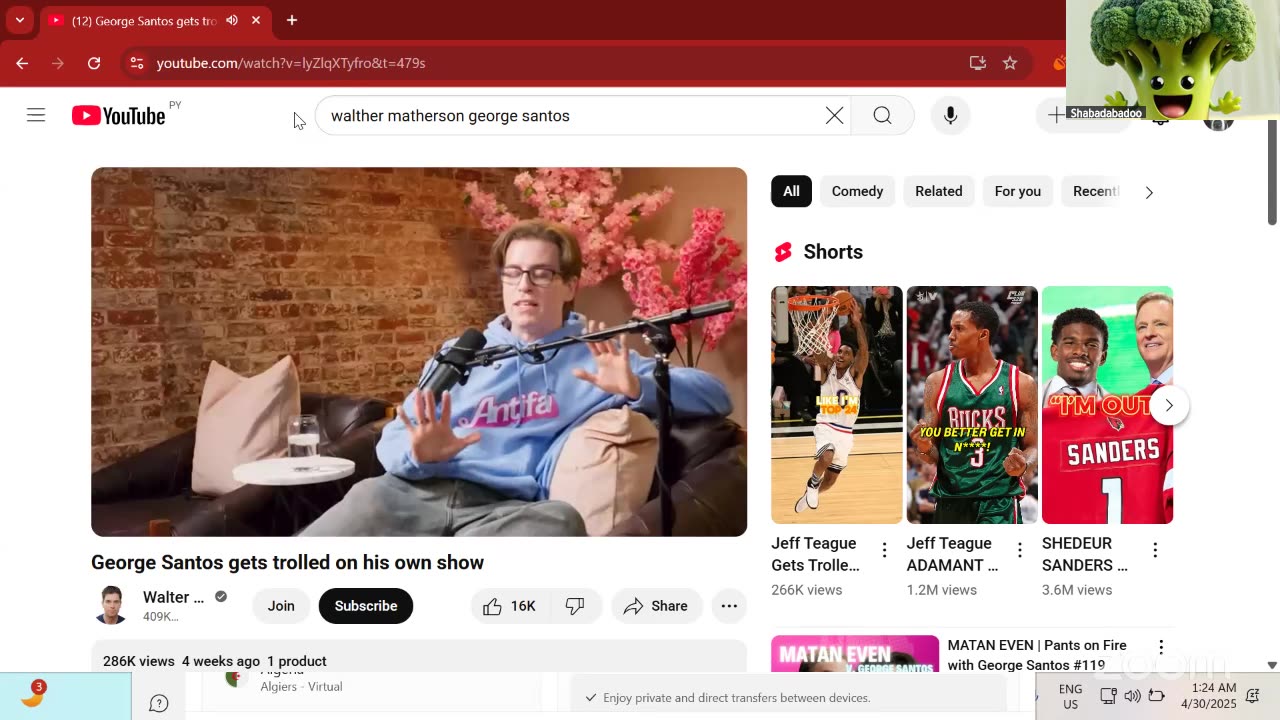
Task: Share the George Santos video
Action: click(656, 606)
